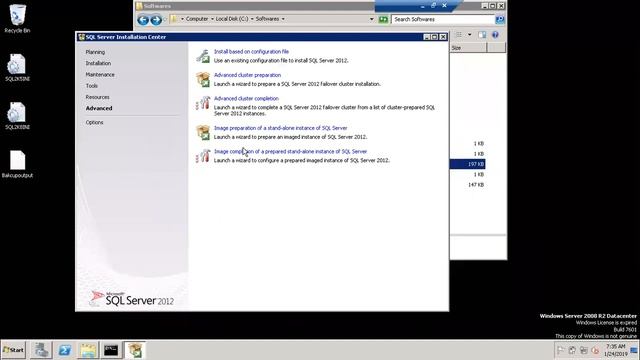Open the Planning section in sidebar
This screenshot has width=640, height=360.
pyautogui.click(x=95, y=52)
